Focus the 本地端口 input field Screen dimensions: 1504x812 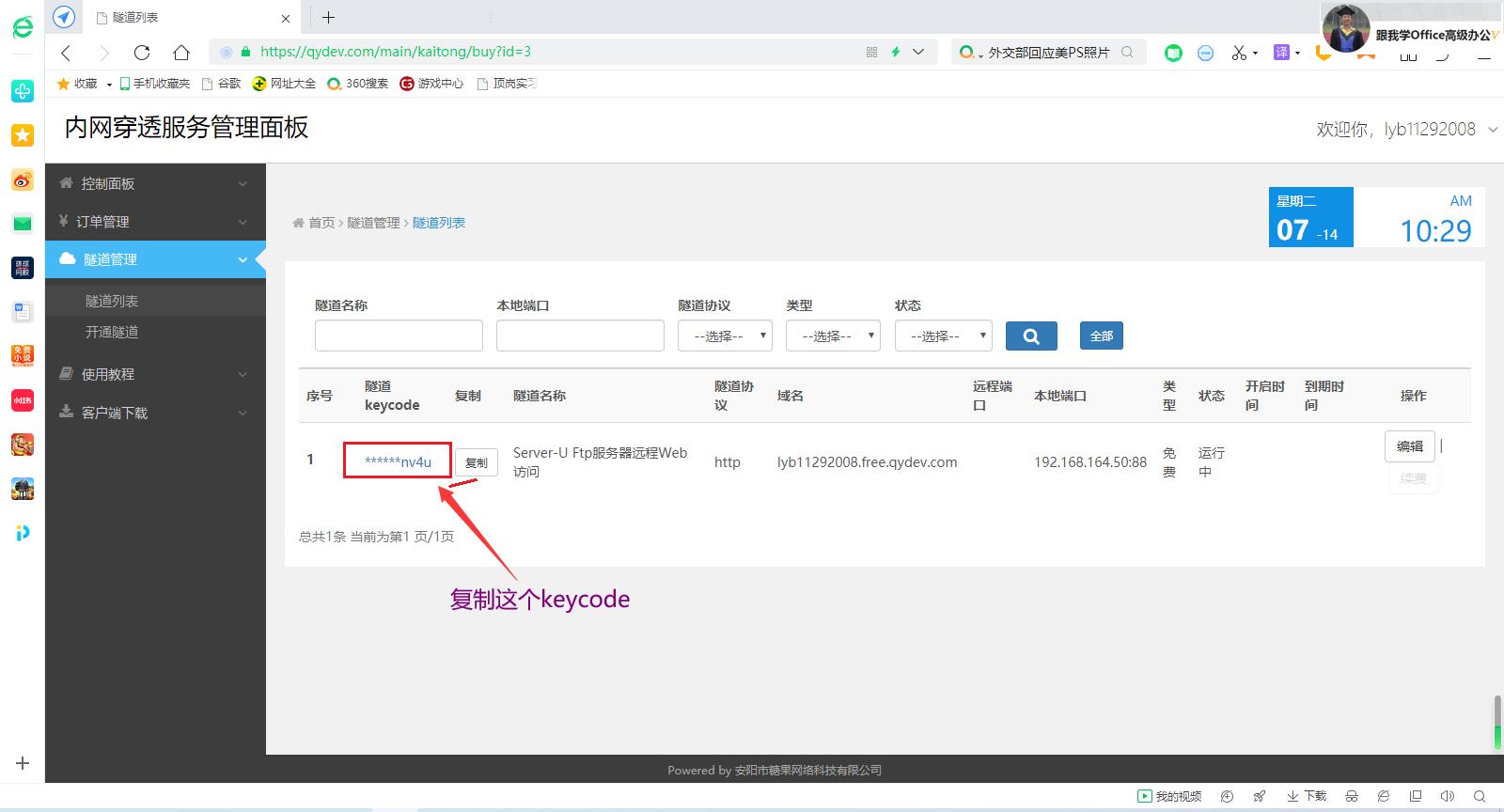580,336
